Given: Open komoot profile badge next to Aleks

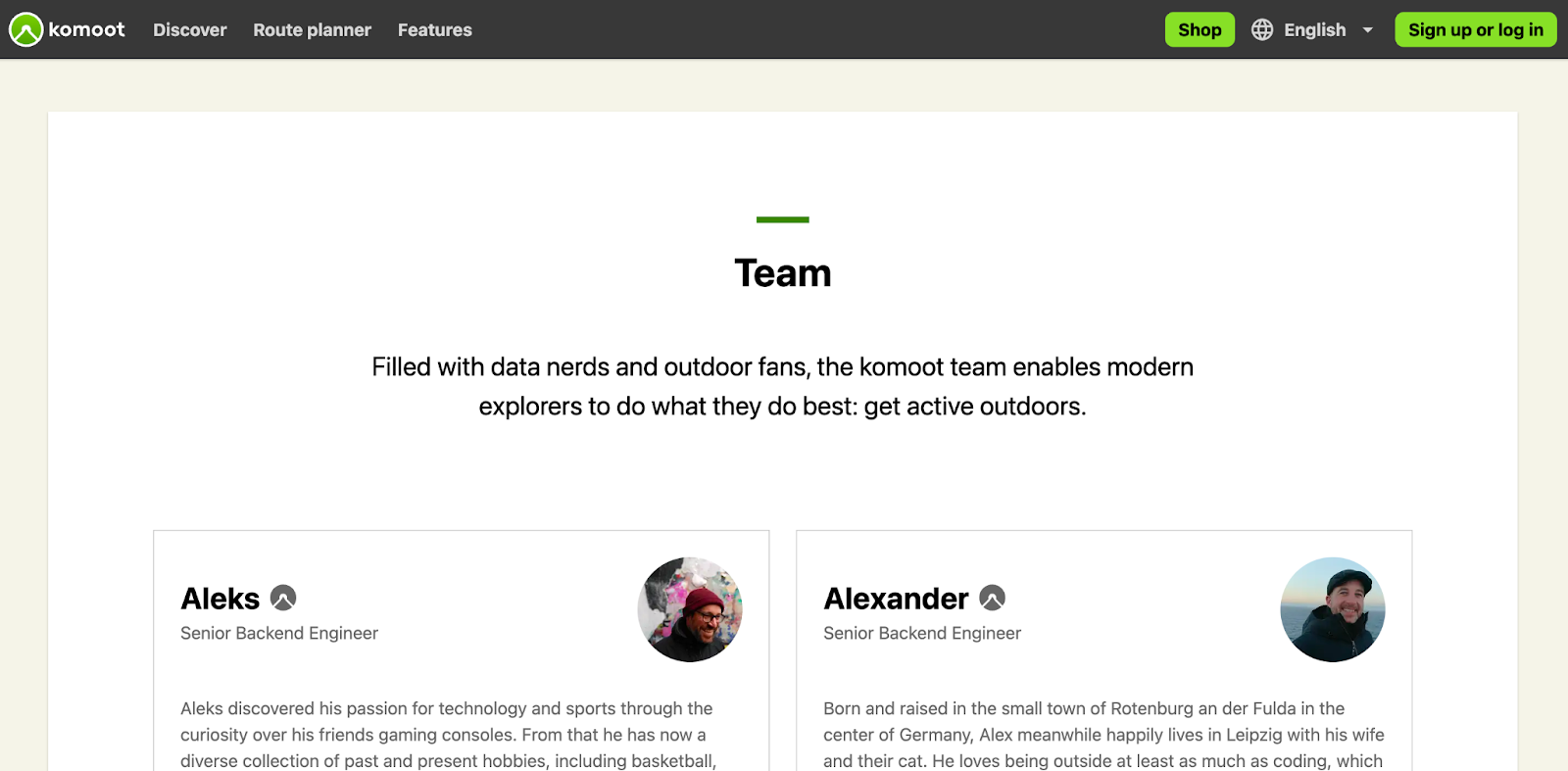Looking at the screenshot, I should 283,598.
